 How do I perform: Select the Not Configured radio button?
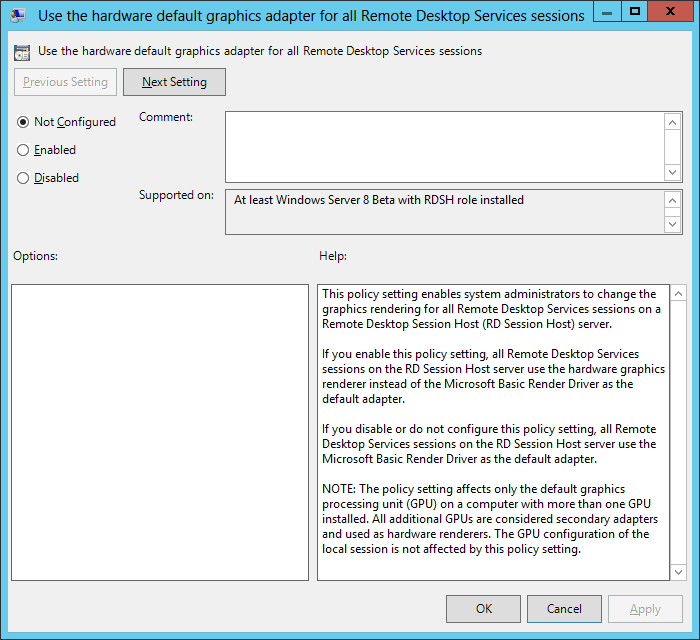pyautogui.click(x=23, y=122)
